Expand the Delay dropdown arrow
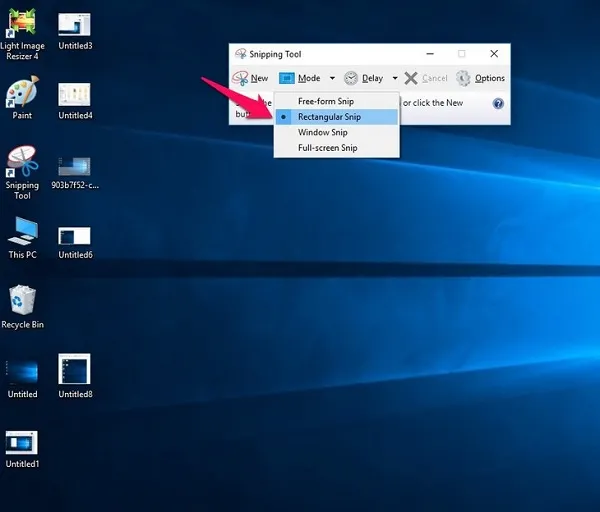600x512 pixels. coord(395,78)
